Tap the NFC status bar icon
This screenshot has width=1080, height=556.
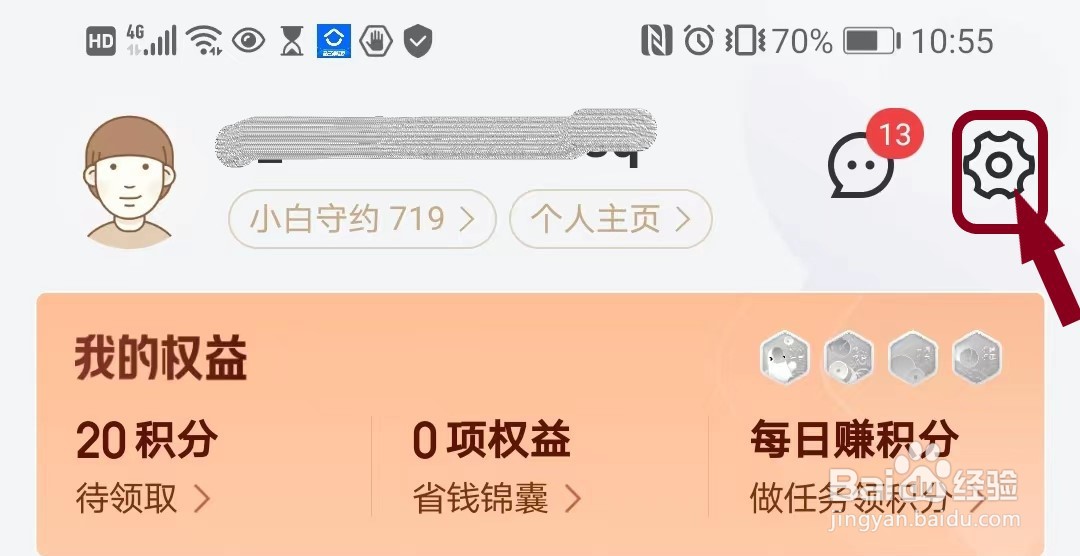coord(656,41)
